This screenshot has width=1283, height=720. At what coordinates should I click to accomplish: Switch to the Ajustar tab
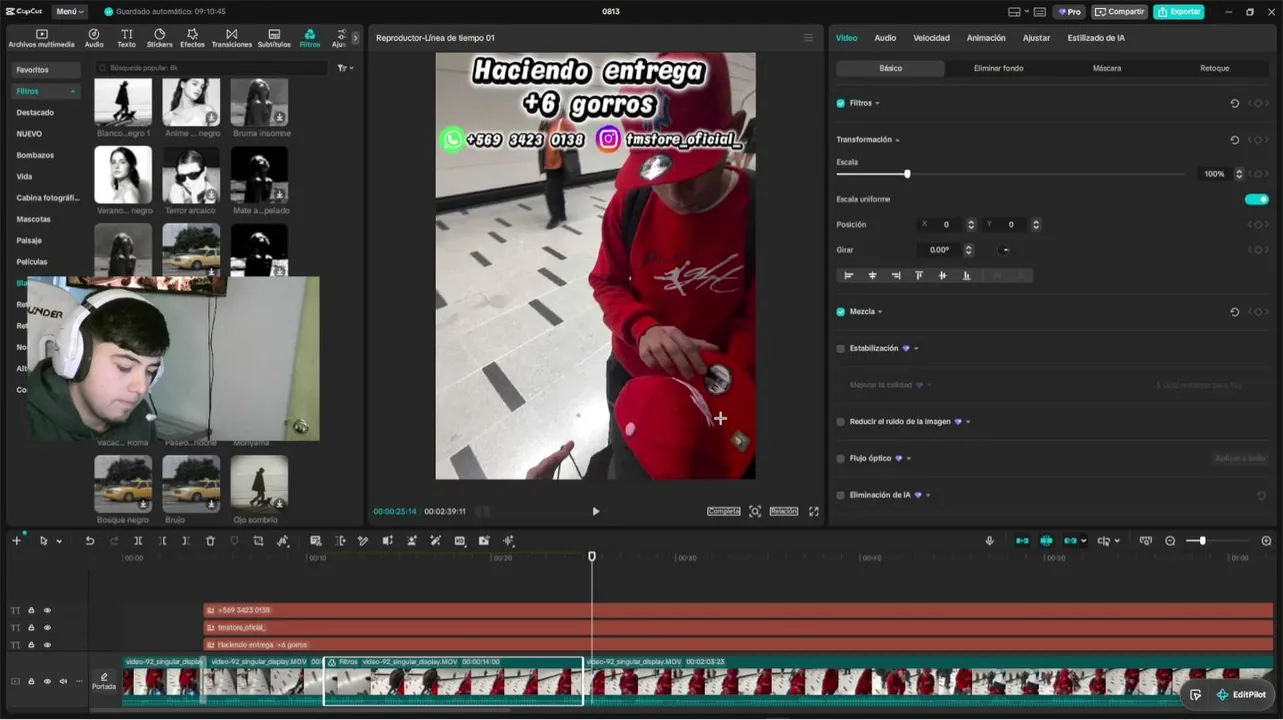click(1036, 38)
